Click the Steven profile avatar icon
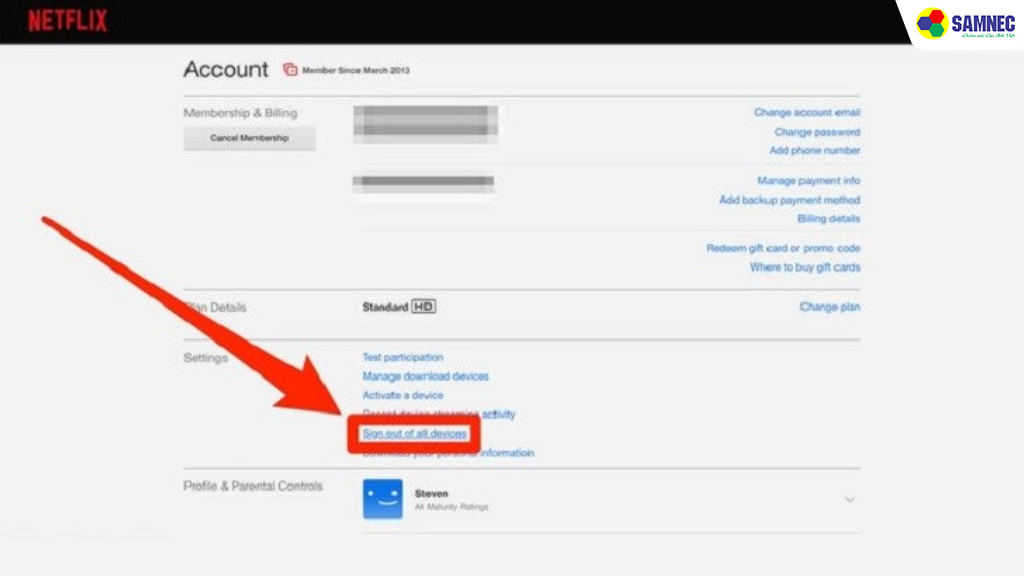This screenshot has height=576, width=1024. point(382,499)
